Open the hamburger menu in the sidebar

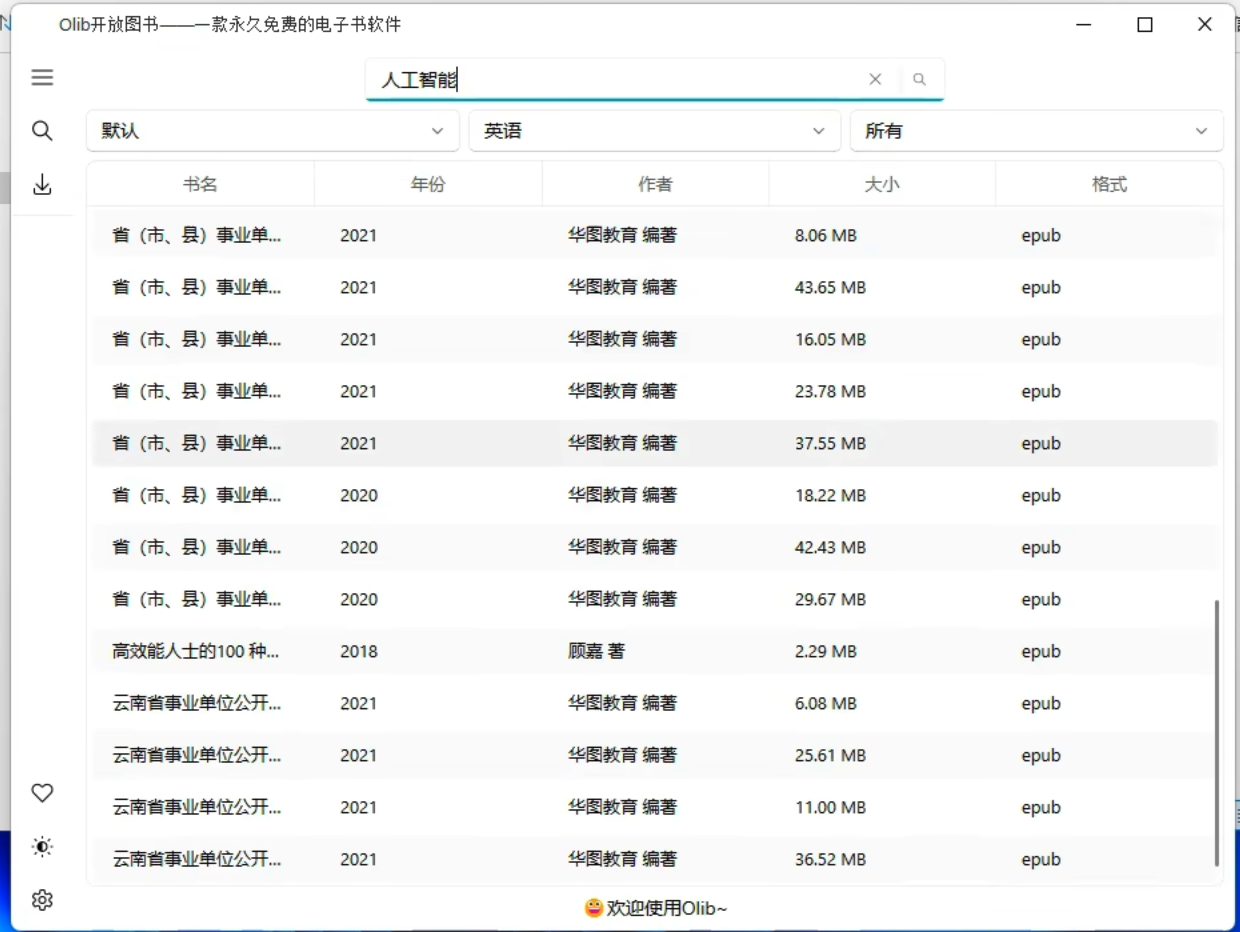[42, 77]
